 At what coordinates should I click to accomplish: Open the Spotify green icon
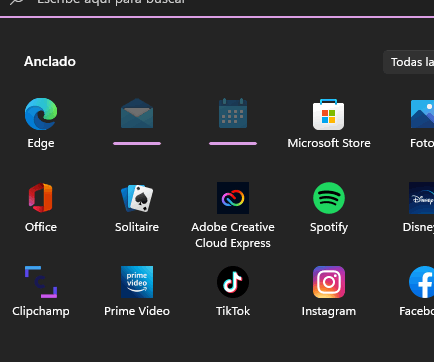(x=329, y=198)
